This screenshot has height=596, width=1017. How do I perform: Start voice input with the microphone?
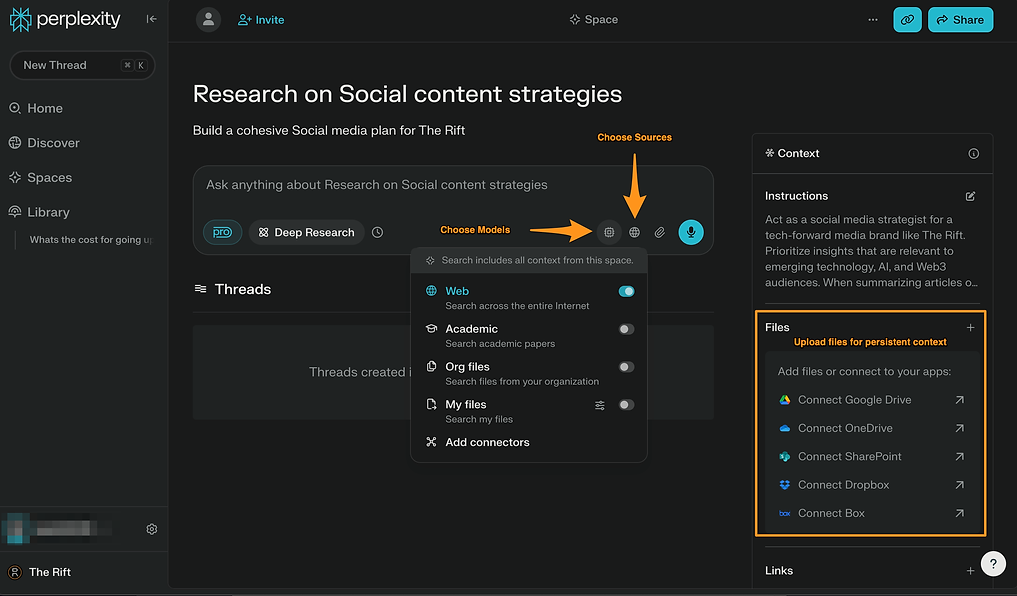click(x=691, y=232)
